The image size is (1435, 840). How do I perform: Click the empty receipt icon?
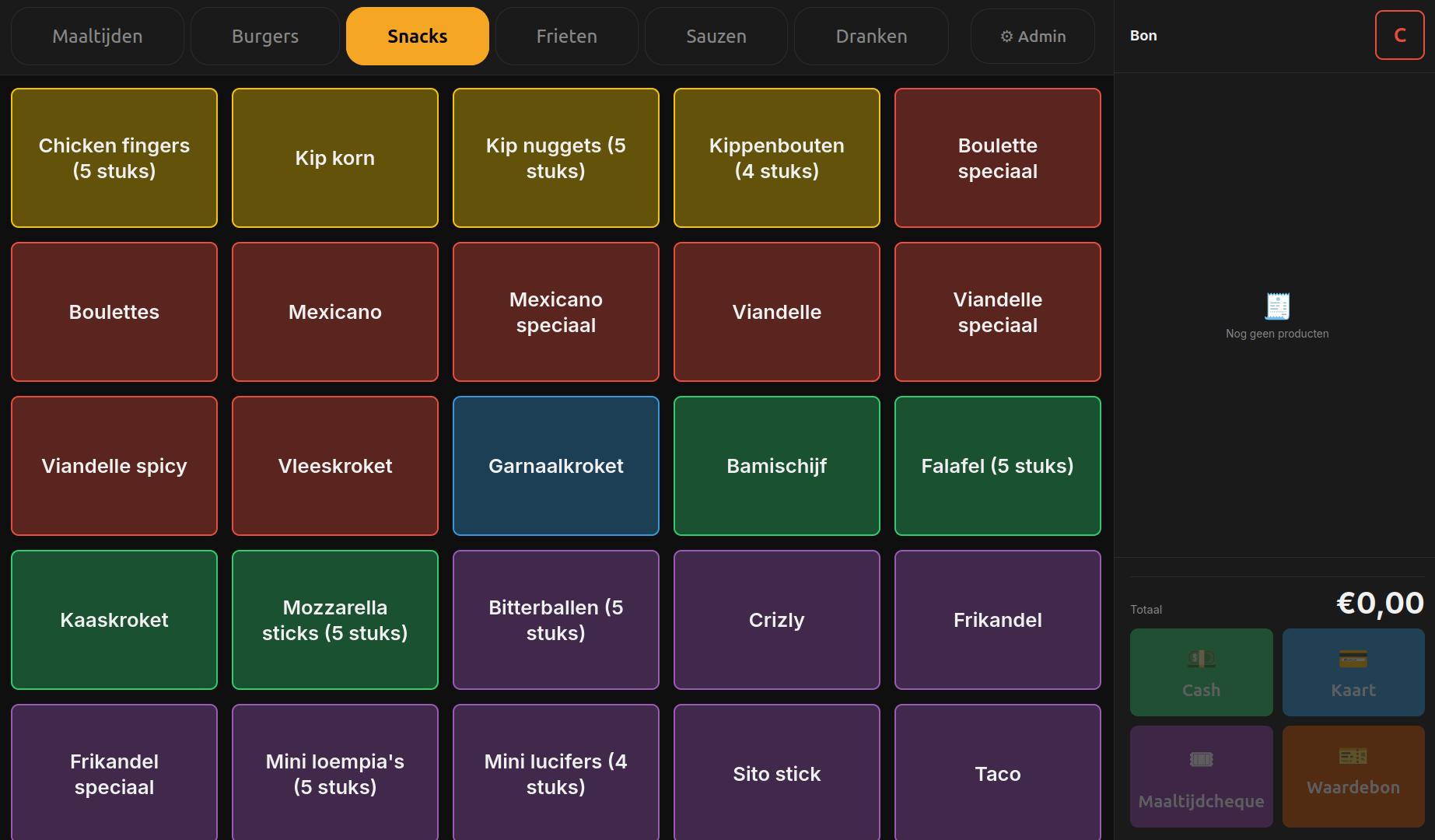[x=1277, y=306]
